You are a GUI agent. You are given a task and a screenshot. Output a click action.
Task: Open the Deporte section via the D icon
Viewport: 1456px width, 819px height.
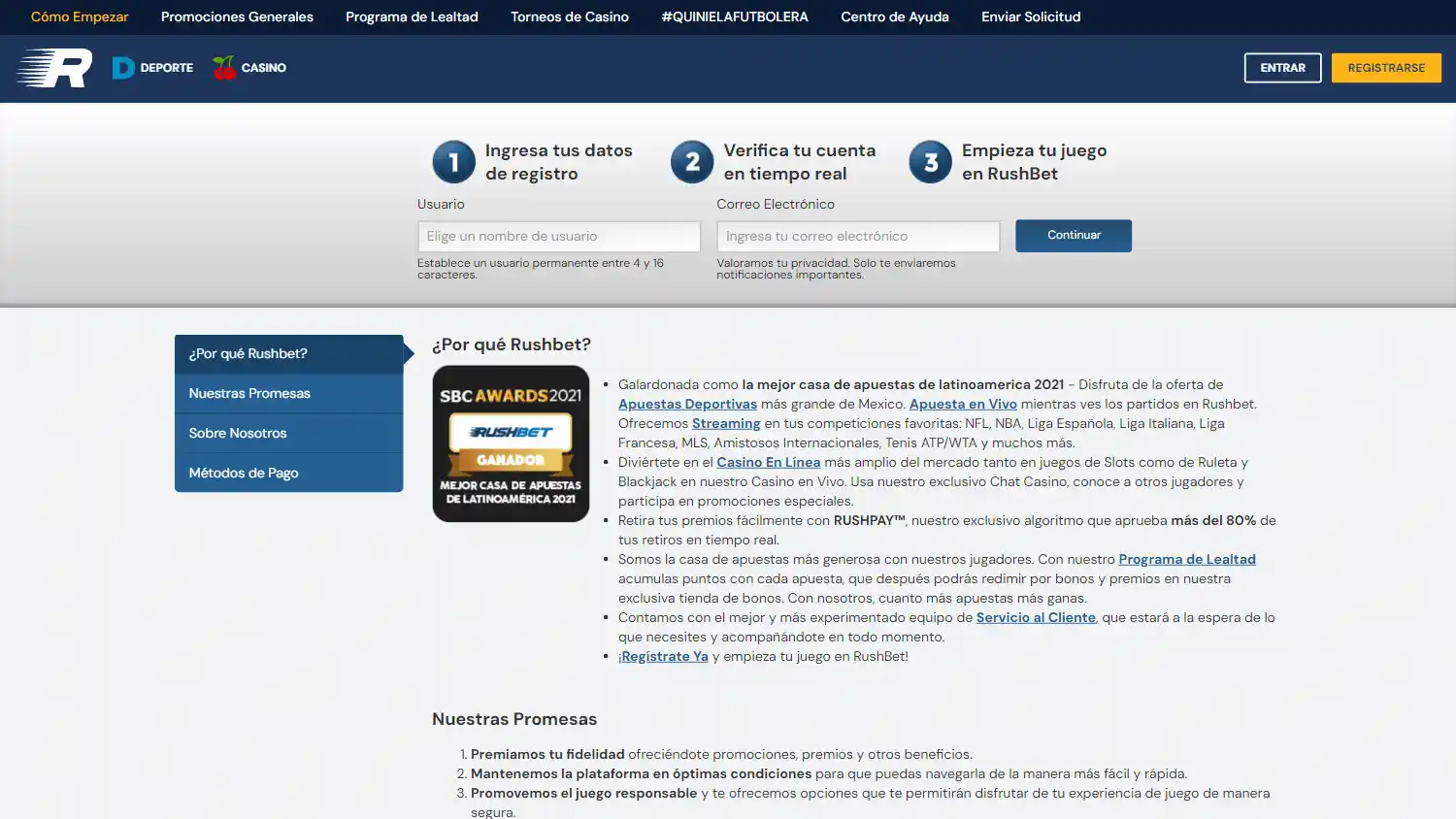pyautogui.click(x=123, y=68)
